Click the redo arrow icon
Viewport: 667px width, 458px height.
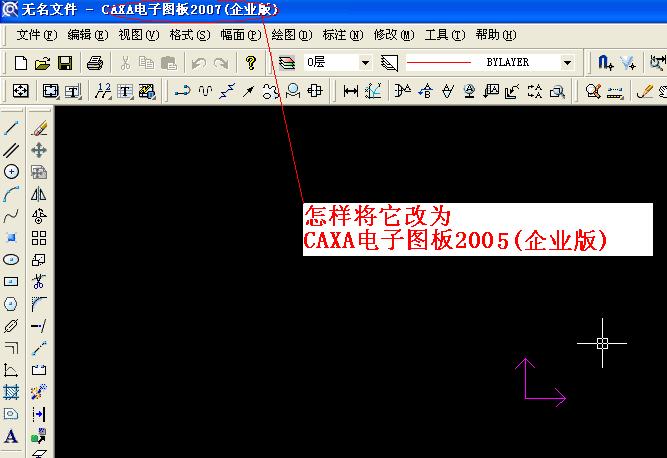(221, 63)
